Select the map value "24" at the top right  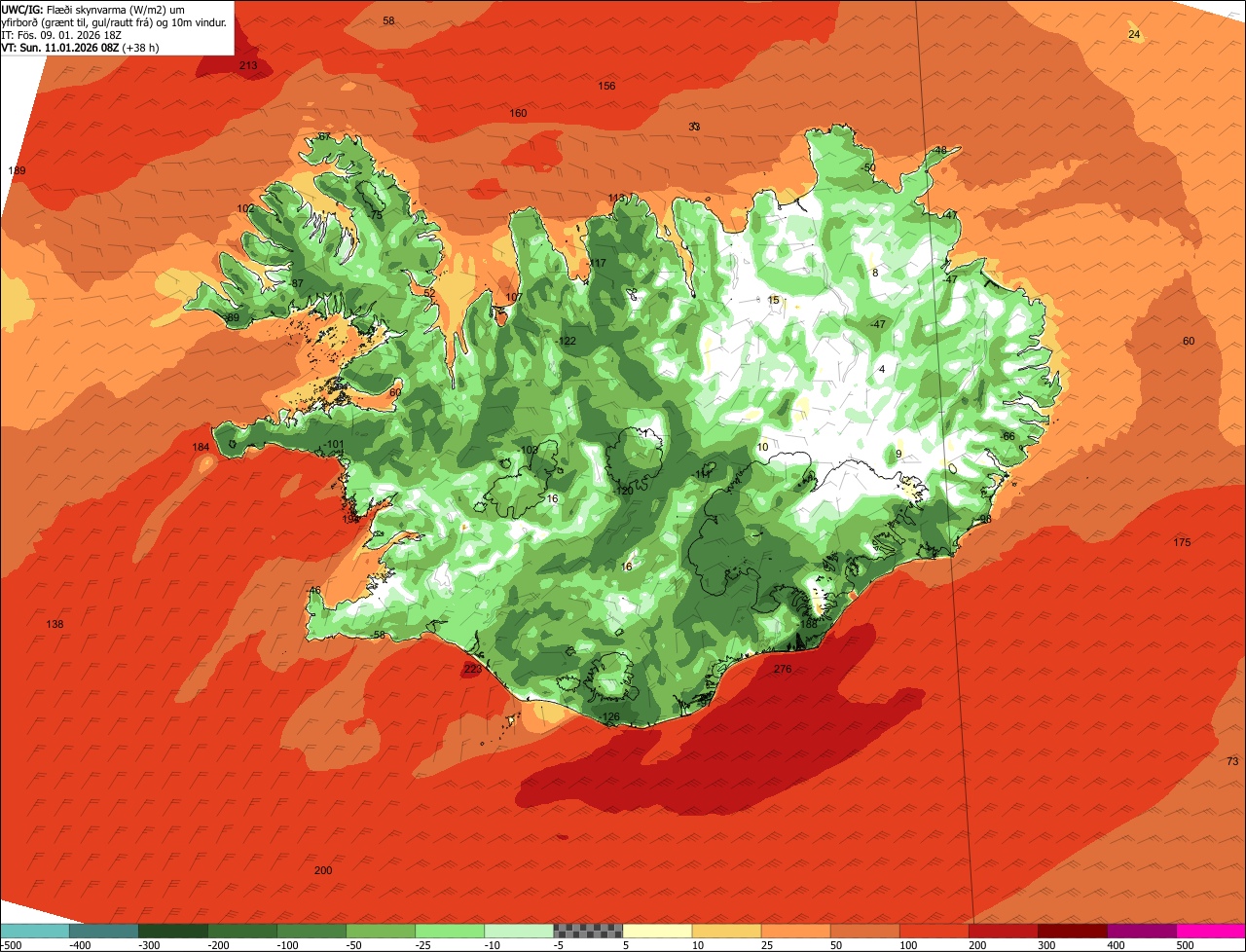click(1134, 34)
